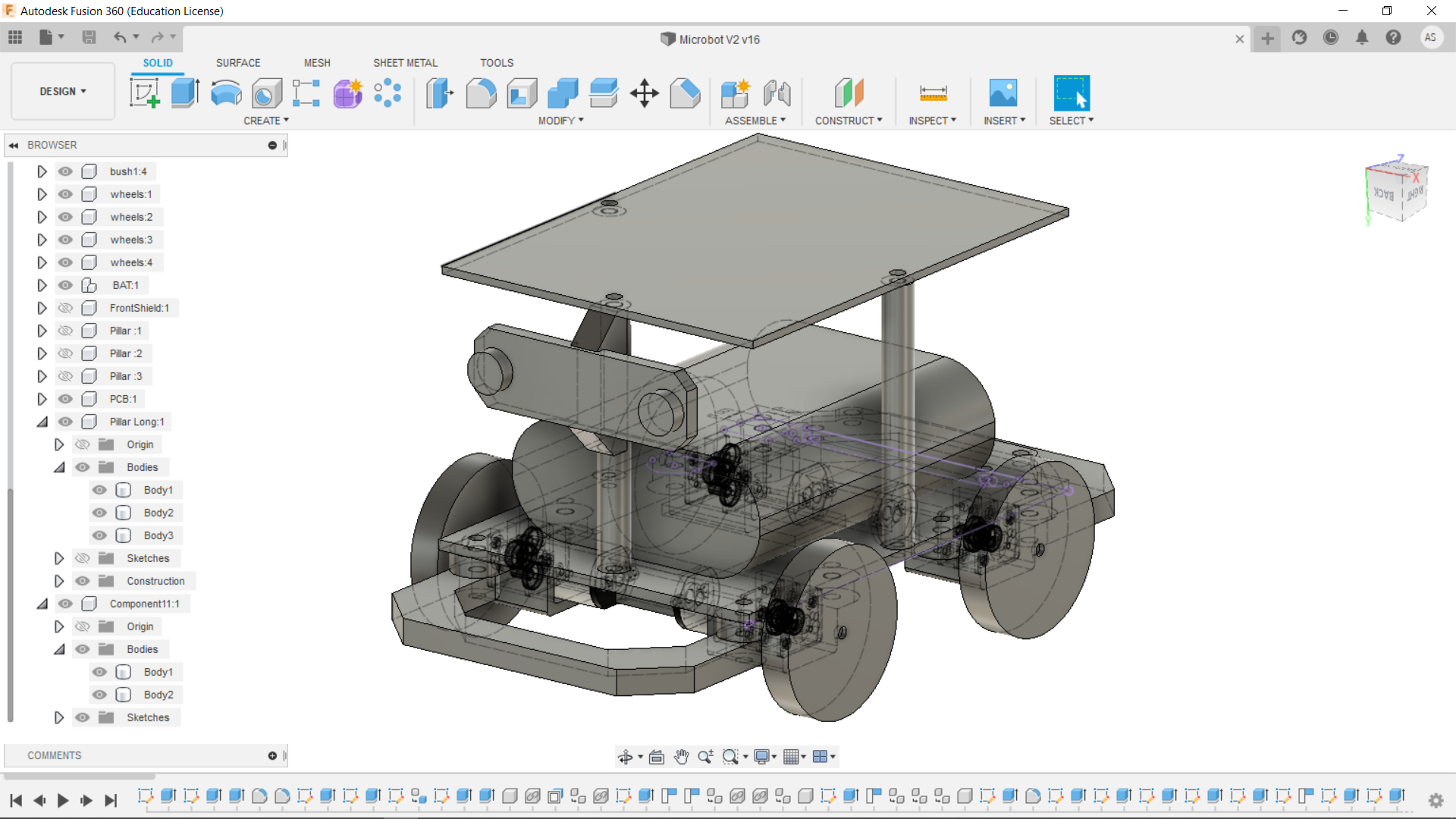Switch to the Sheet Metal tab
Image resolution: width=1456 pixels, height=819 pixels.
(404, 62)
